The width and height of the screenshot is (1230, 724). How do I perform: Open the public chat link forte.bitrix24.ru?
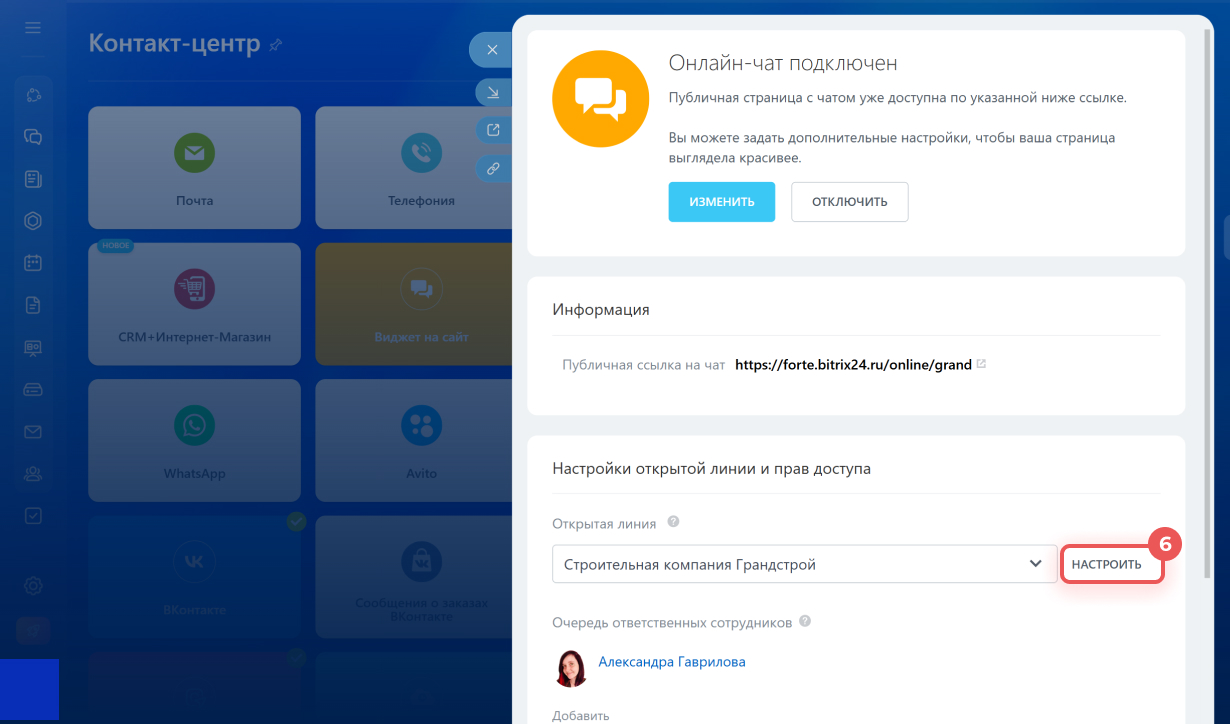click(853, 365)
